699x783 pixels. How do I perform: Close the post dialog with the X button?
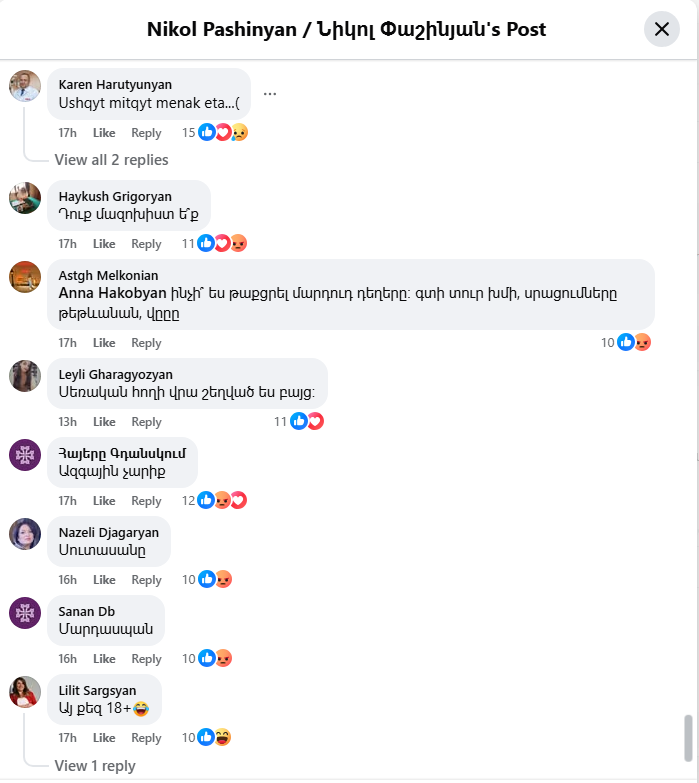click(661, 29)
